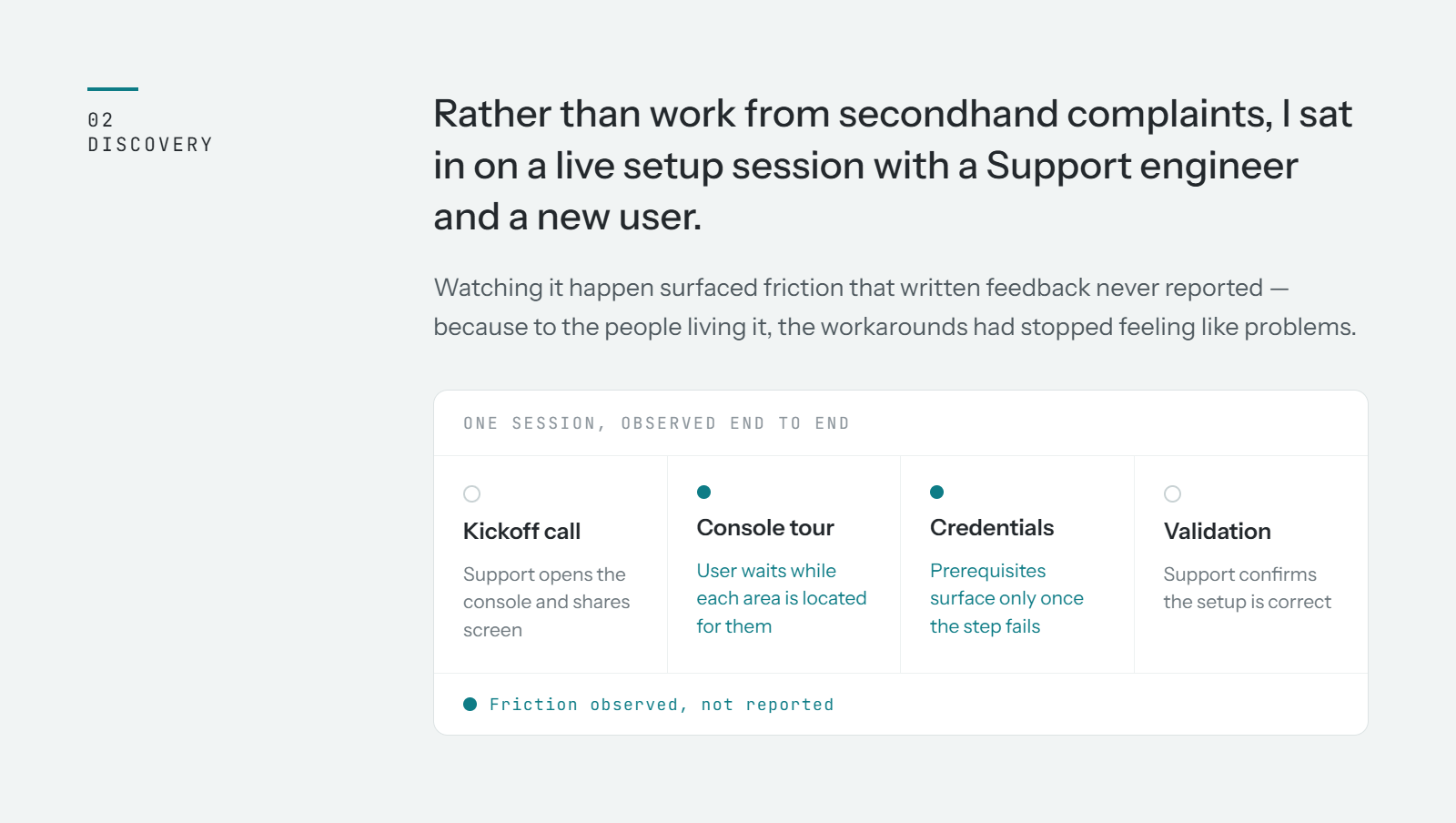Click the DISCOVERY section label

pyautogui.click(x=150, y=145)
